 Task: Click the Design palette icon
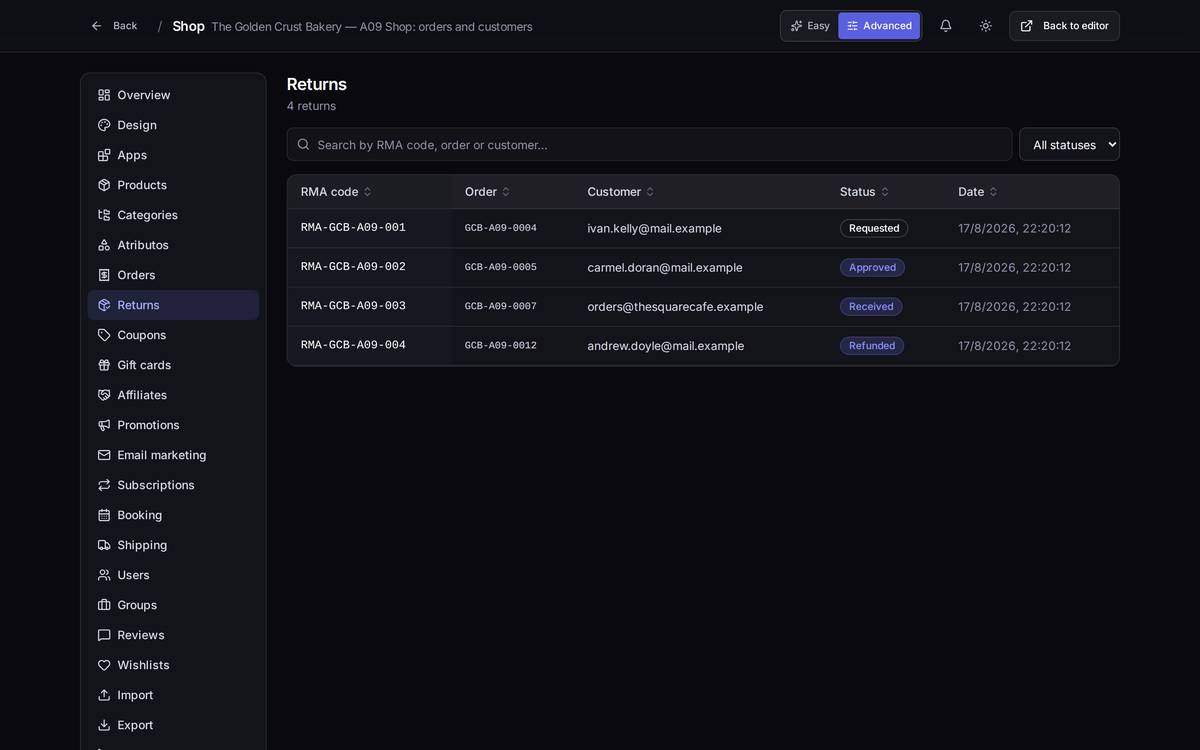coord(104,125)
